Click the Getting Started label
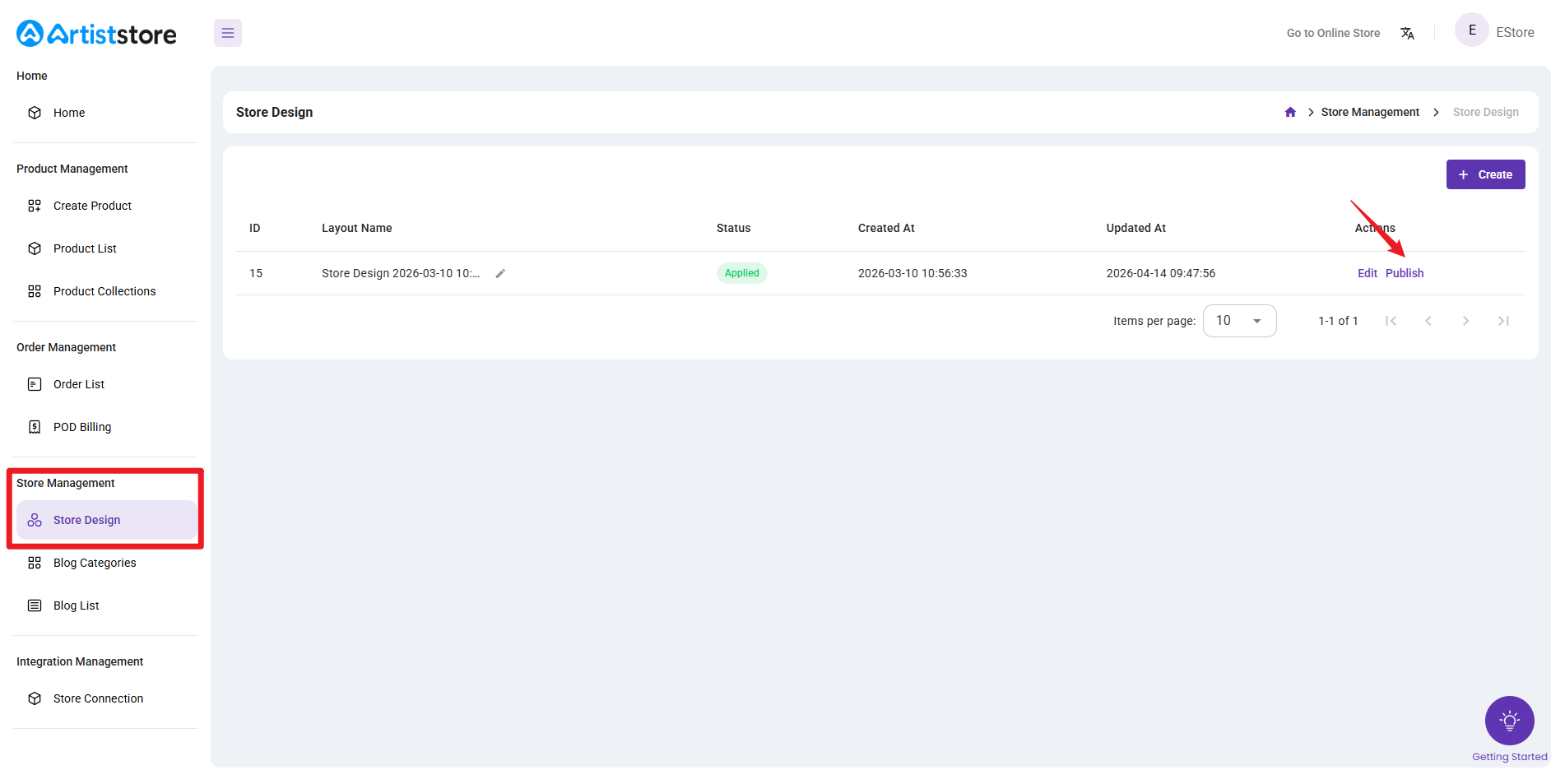The image size is (1551, 784). point(1509,757)
